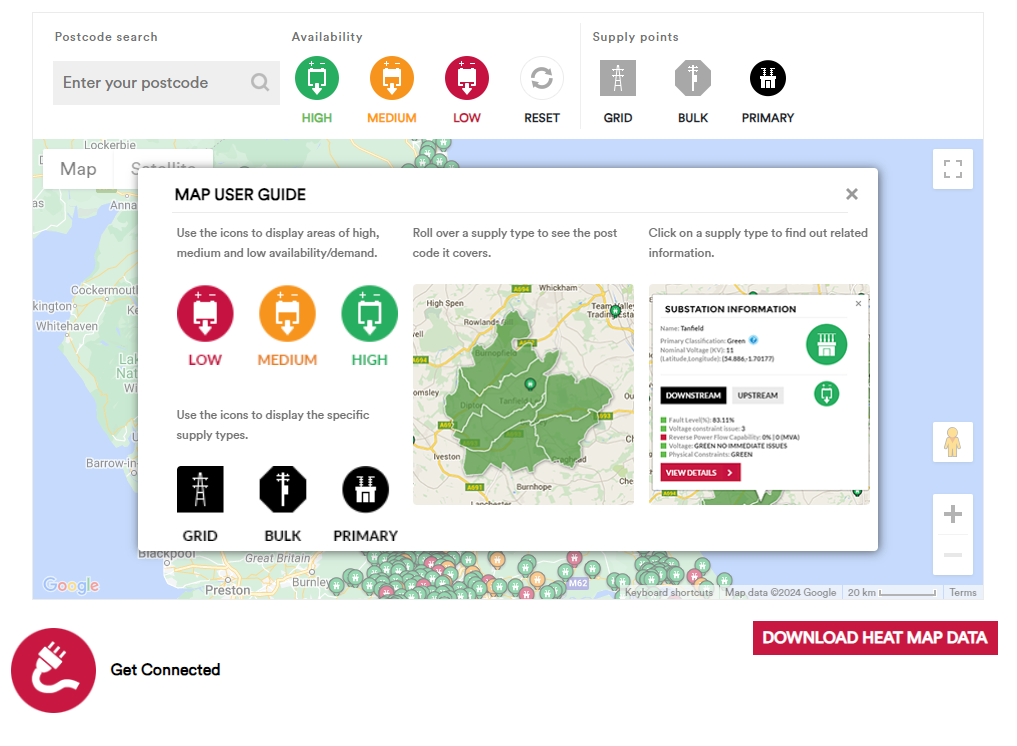Screen dimensions: 1017x746
Task: Open the map Terms link
Action: coord(961,592)
